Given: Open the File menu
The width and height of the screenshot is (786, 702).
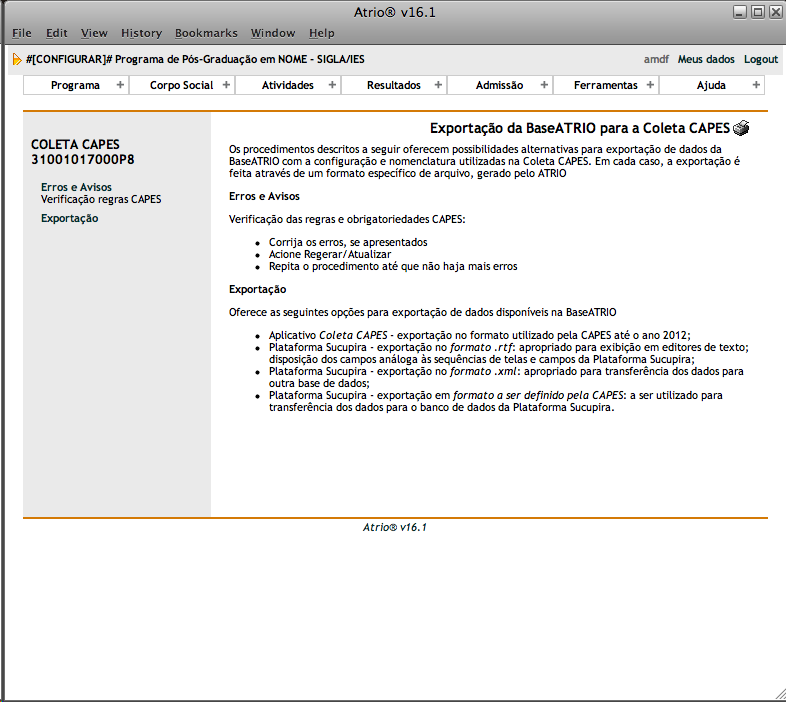Looking at the screenshot, I should tap(22, 33).
